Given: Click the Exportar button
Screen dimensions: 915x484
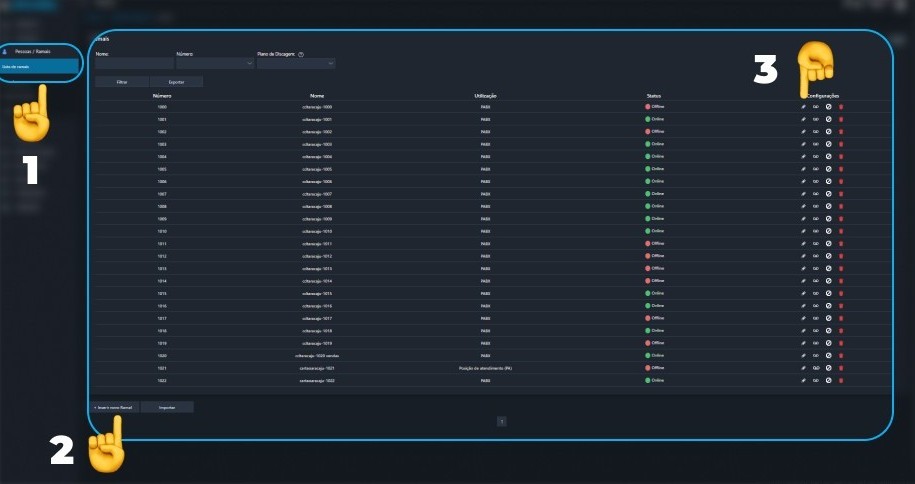Looking at the screenshot, I should 176,82.
